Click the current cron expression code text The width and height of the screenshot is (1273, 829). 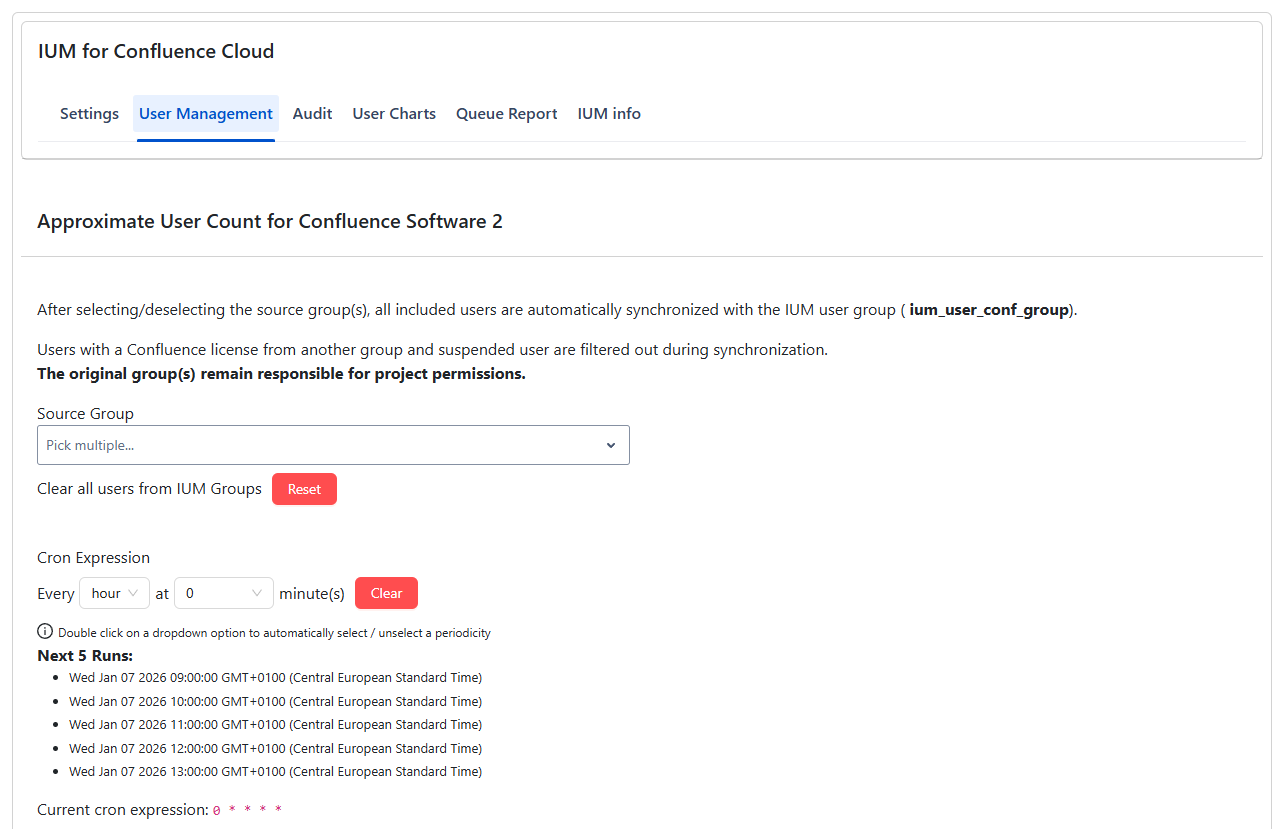pos(248,810)
